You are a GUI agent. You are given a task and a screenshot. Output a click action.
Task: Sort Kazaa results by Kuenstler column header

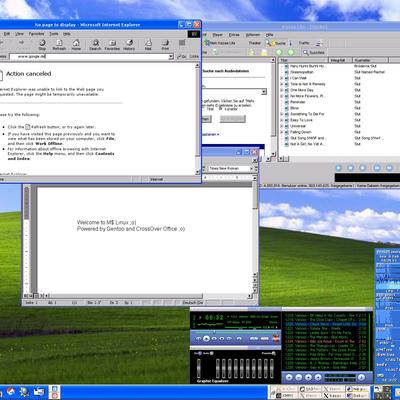pyautogui.click(x=370, y=60)
